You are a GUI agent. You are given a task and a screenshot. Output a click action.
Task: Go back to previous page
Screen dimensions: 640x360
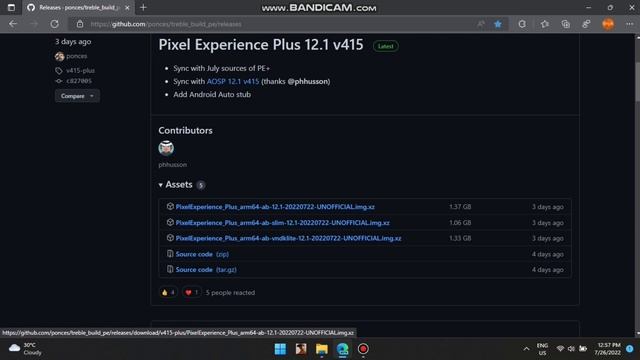tap(13, 24)
